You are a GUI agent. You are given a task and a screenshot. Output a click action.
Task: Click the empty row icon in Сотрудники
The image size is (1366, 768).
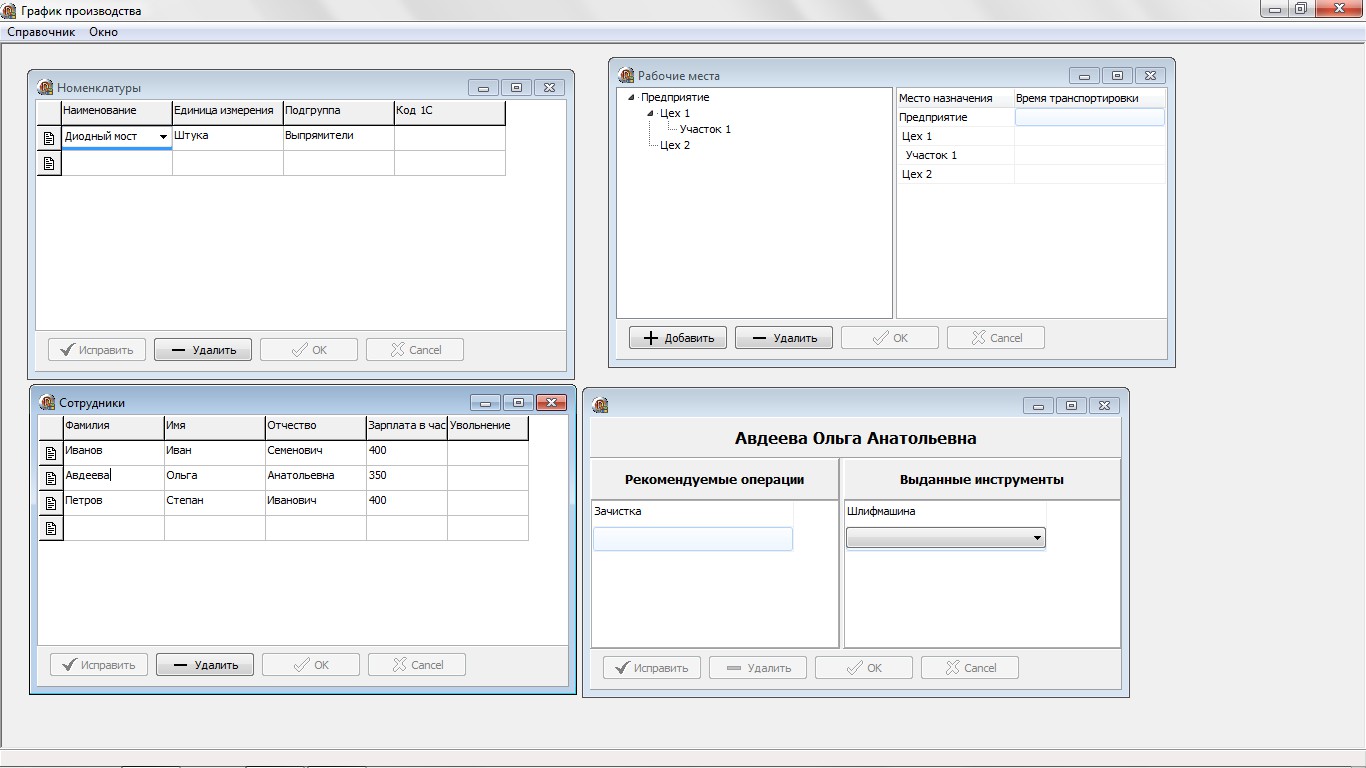(x=51, y=528)
